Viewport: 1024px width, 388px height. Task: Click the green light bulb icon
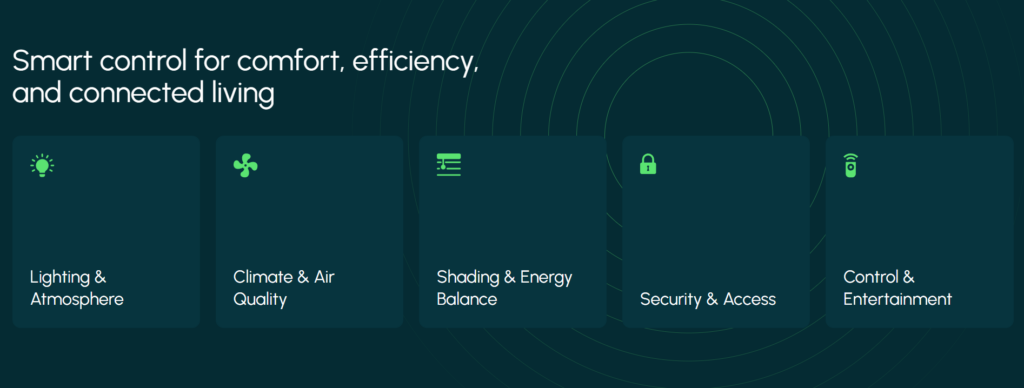(x=42, y=165)
